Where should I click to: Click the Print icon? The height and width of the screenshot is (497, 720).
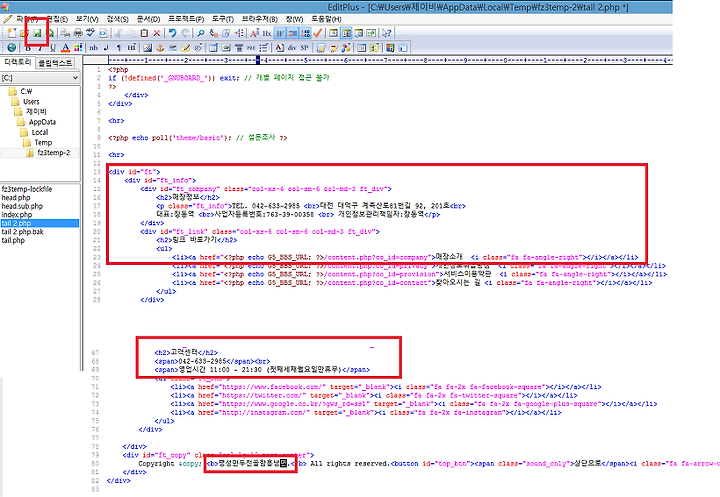(x=78, y=33)
